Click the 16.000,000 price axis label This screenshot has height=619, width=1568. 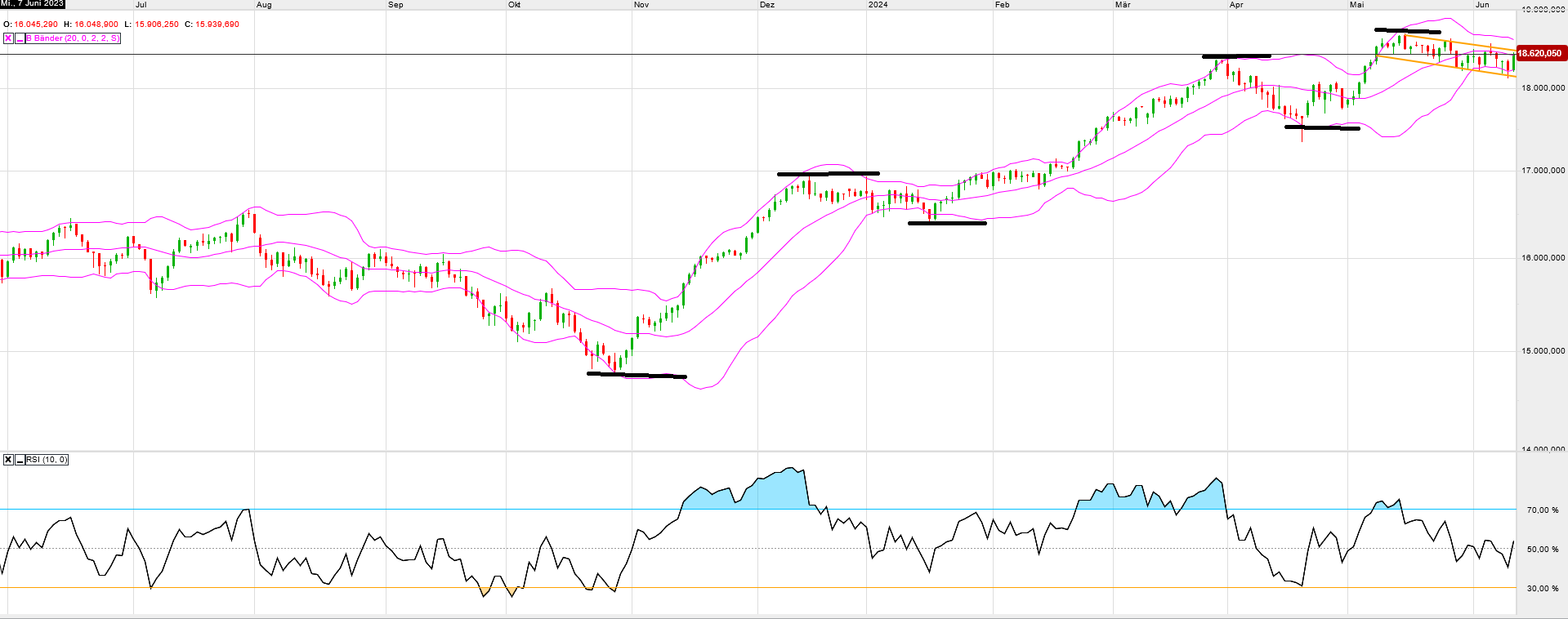[x=1543, y=258]
